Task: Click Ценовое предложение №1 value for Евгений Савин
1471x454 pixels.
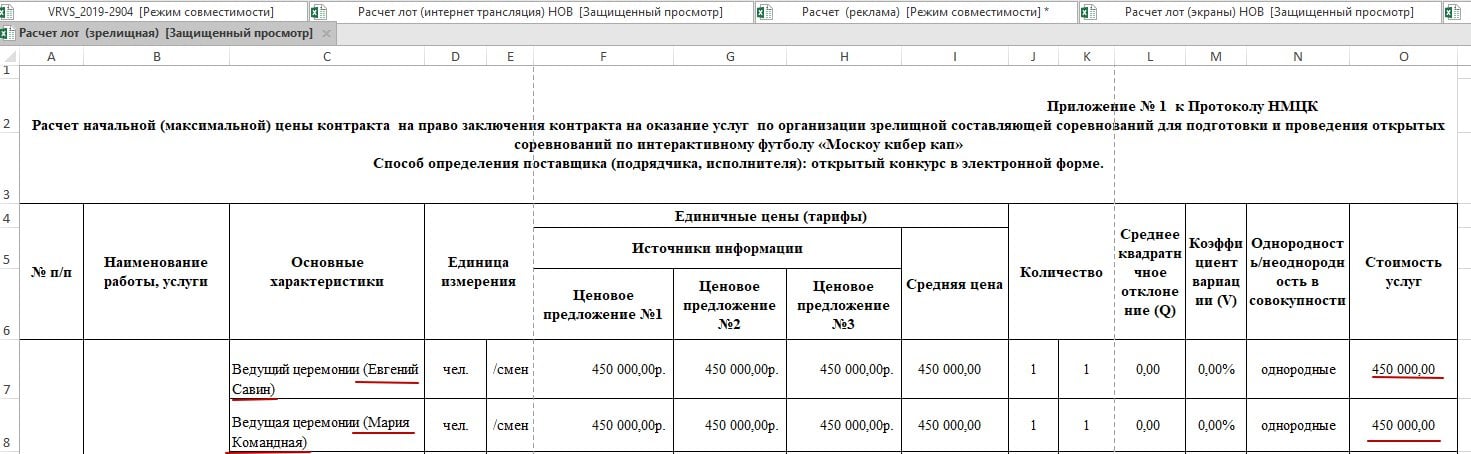Action: coord(603,370)
